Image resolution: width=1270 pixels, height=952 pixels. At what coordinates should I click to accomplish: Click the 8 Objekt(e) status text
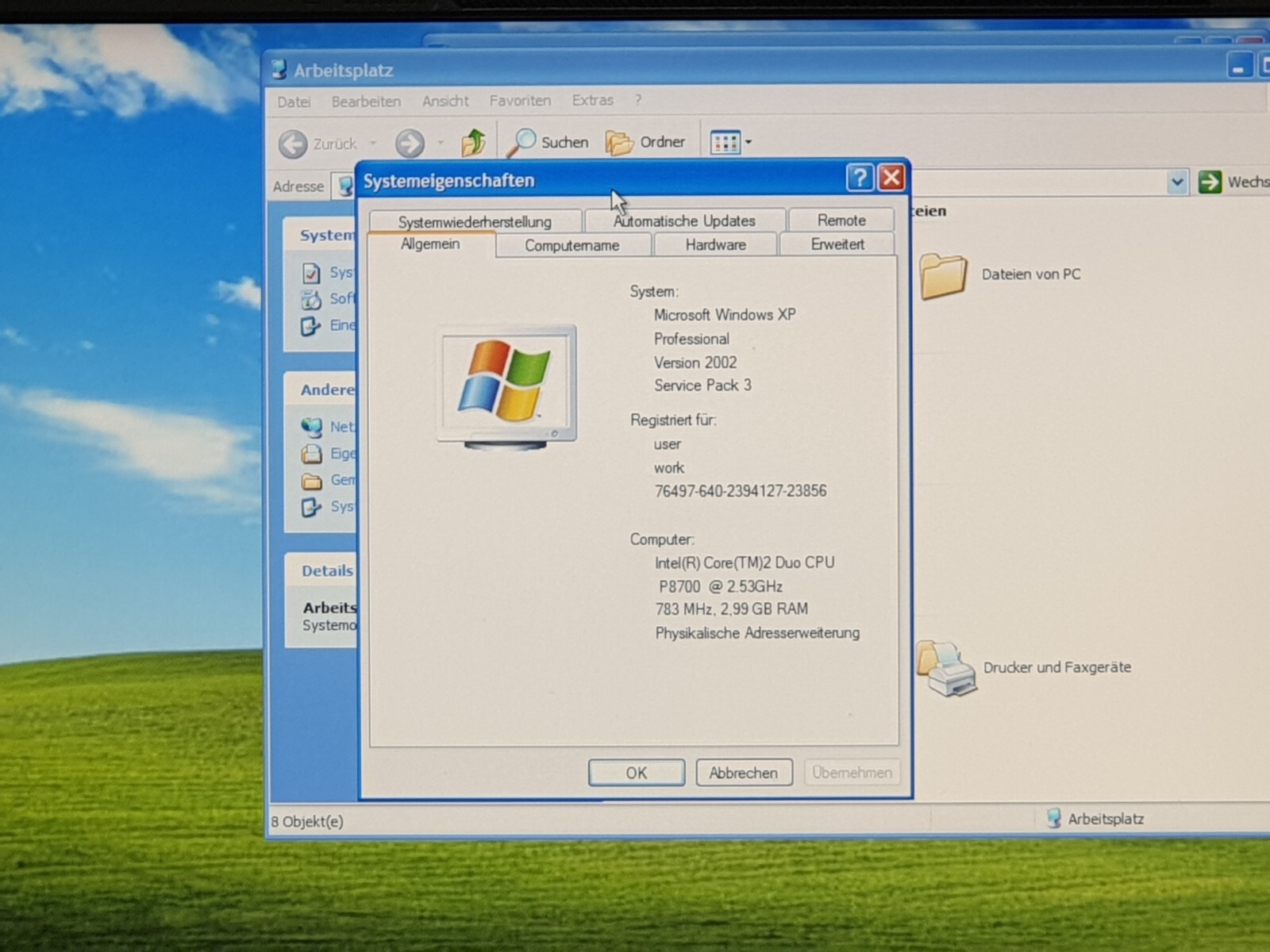point(307,821)
